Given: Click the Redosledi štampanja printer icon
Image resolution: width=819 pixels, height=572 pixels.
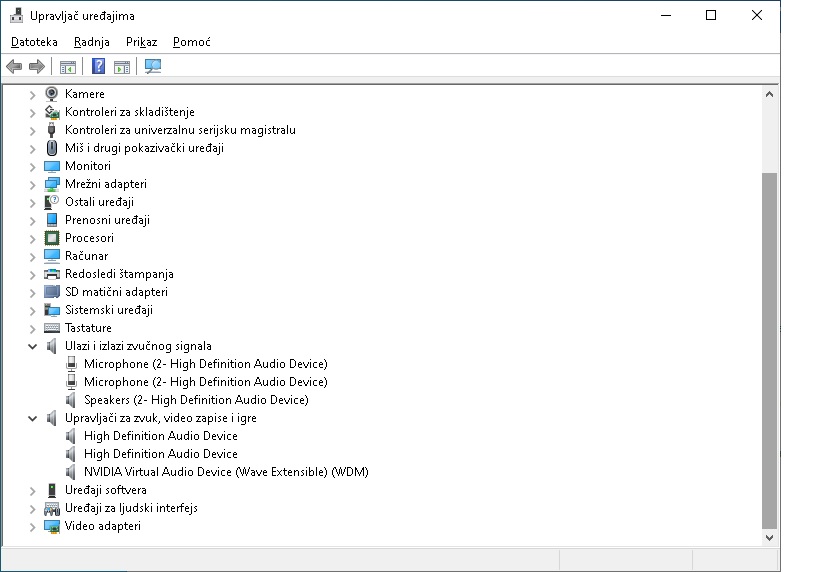Looking at the screenshot, I should pyautogui.click(x=52, y=274).
